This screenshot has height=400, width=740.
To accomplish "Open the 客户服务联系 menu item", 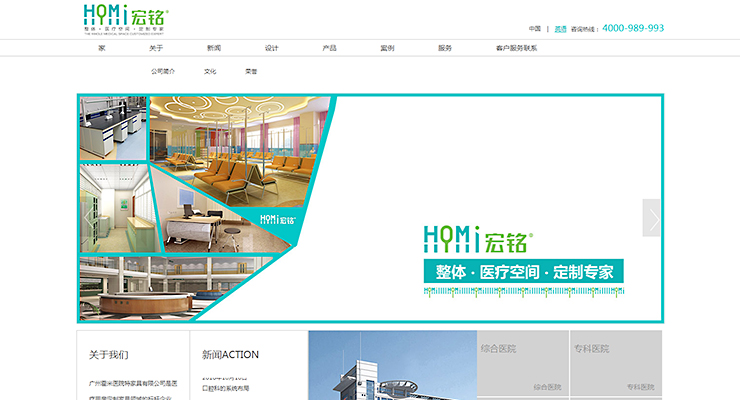I will pos(517,48).
